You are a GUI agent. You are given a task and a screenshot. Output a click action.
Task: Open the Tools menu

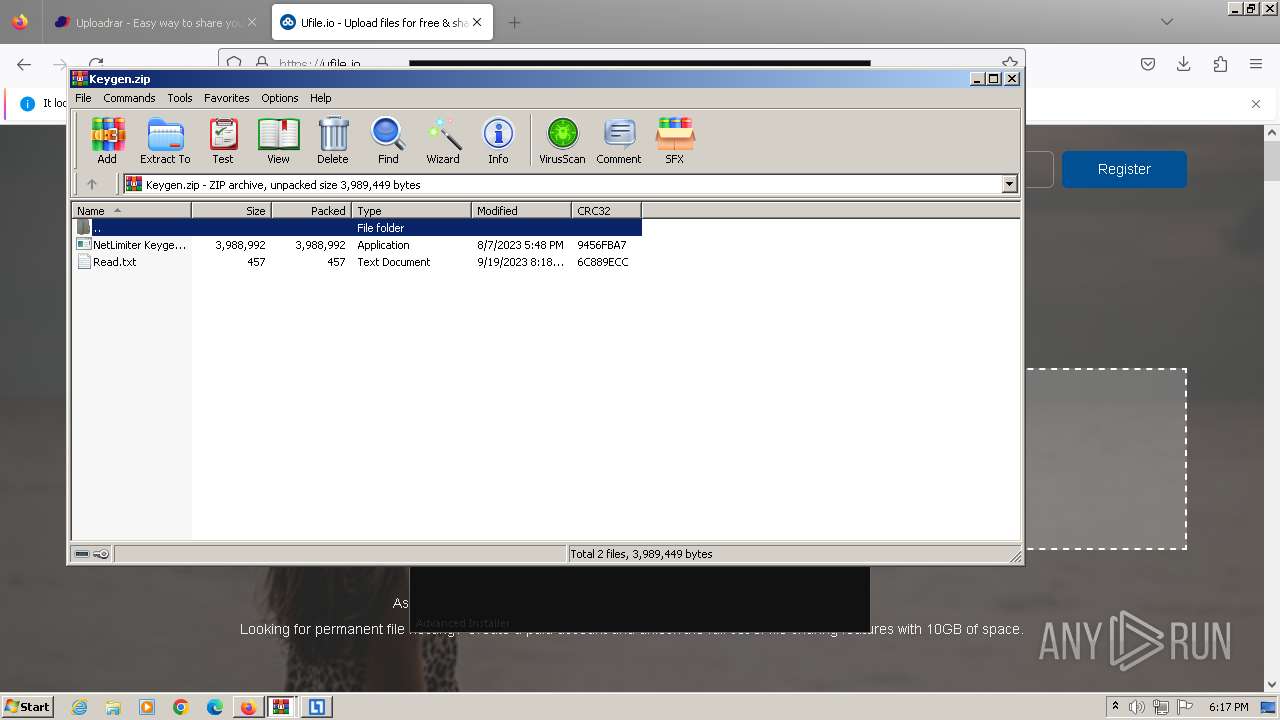point(180,98)
